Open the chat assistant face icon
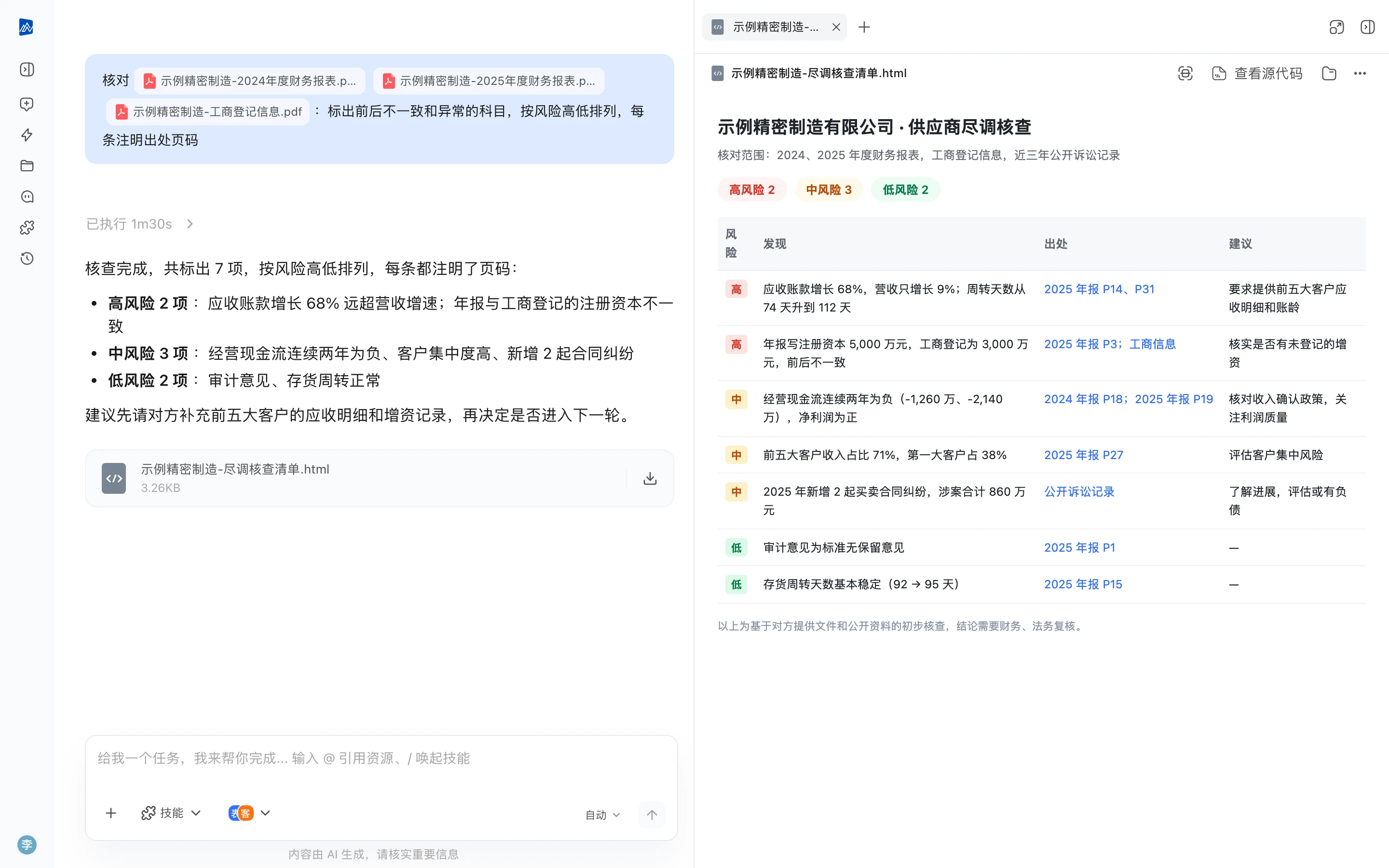The image size is (1389, 868). point(27,196)
